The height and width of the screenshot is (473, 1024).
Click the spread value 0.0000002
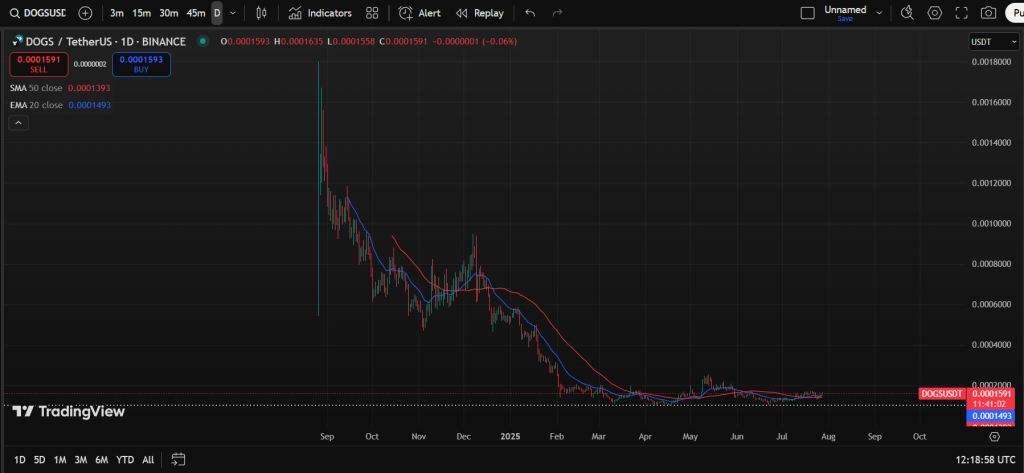89,64
